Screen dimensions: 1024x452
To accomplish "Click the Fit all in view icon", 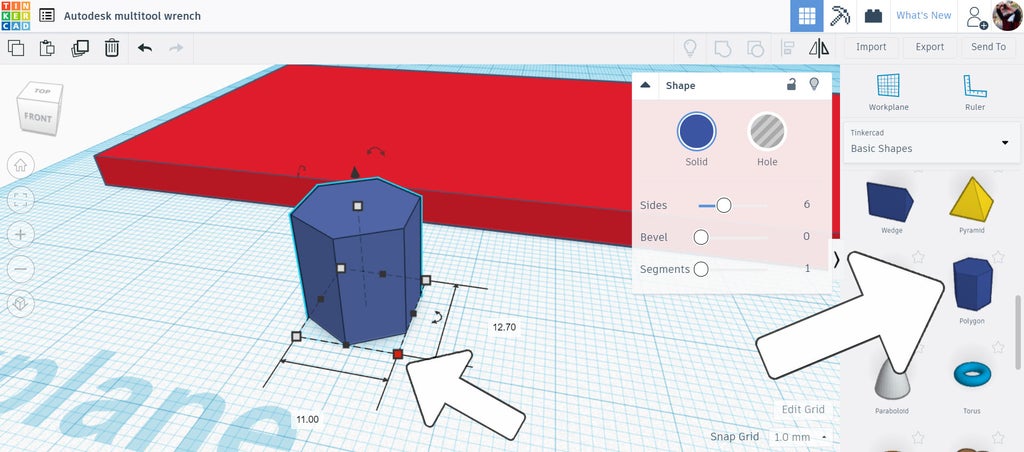I will pyautogui.click(x=20, y=200).
